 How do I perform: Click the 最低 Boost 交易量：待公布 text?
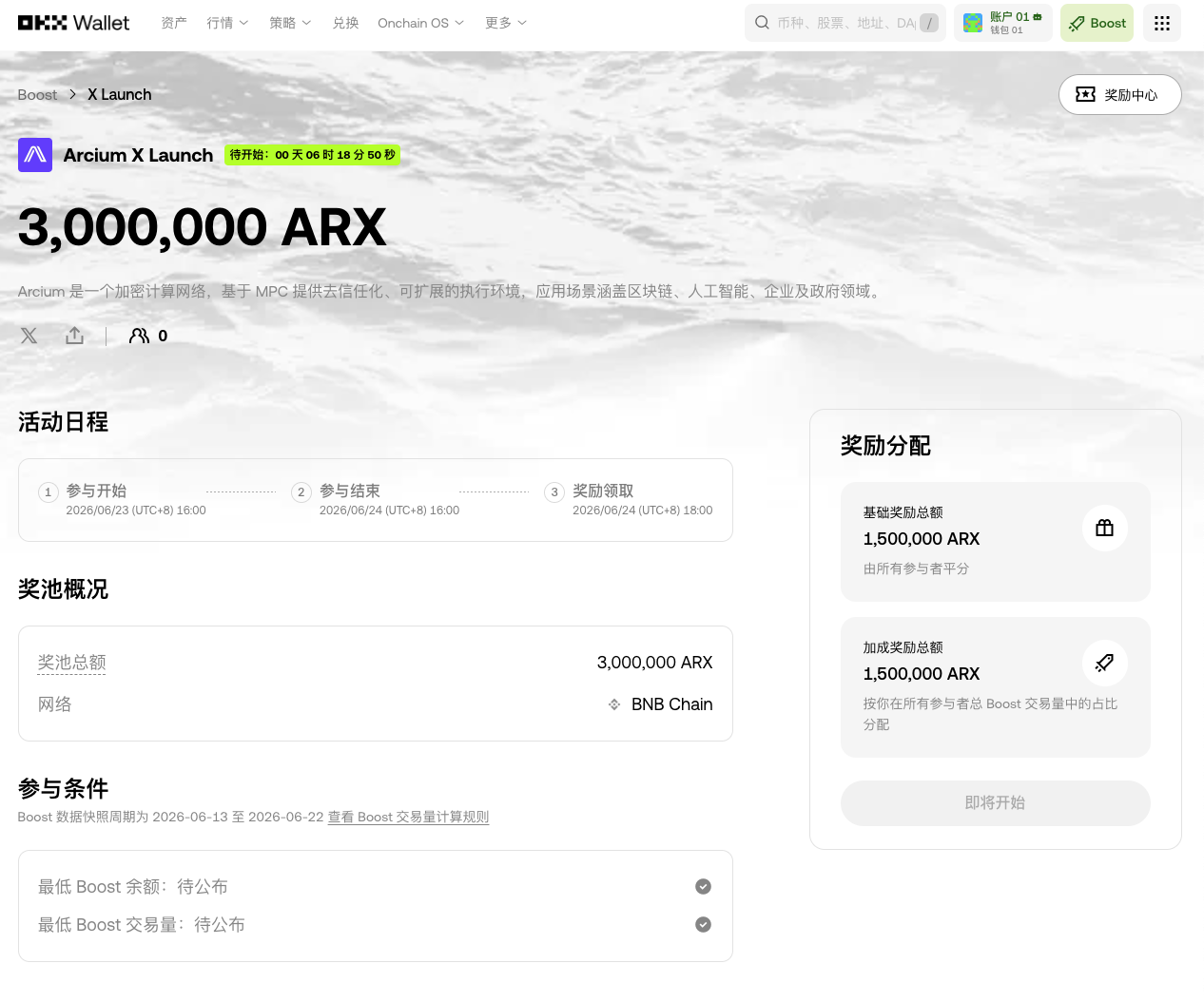point(142,925)
